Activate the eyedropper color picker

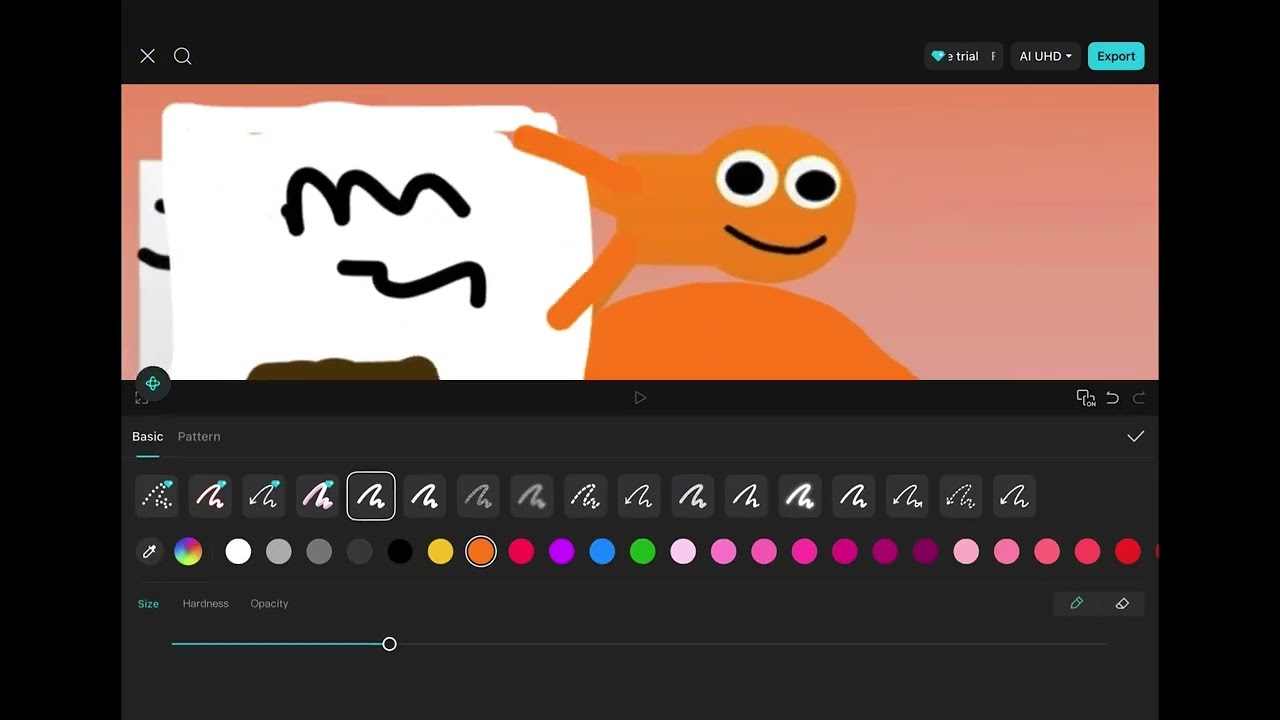(150, 551)
